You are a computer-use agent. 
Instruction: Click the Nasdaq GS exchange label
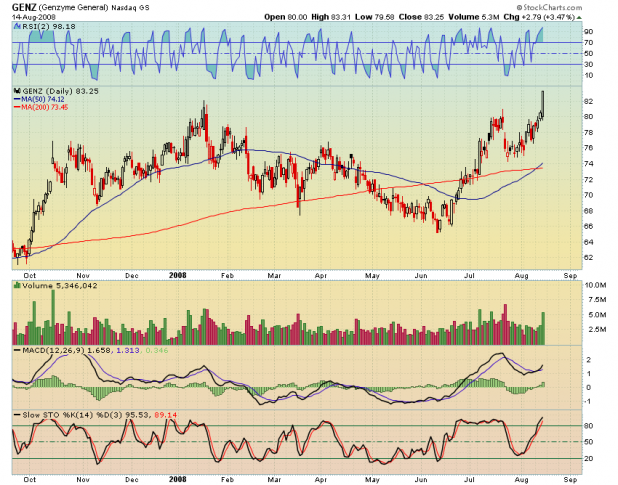coord(130,8)
